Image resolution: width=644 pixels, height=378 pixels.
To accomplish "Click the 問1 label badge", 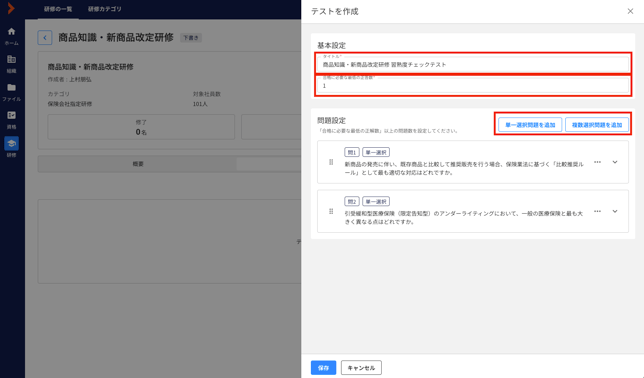I will pyautogui.click(x=352, y=152).
